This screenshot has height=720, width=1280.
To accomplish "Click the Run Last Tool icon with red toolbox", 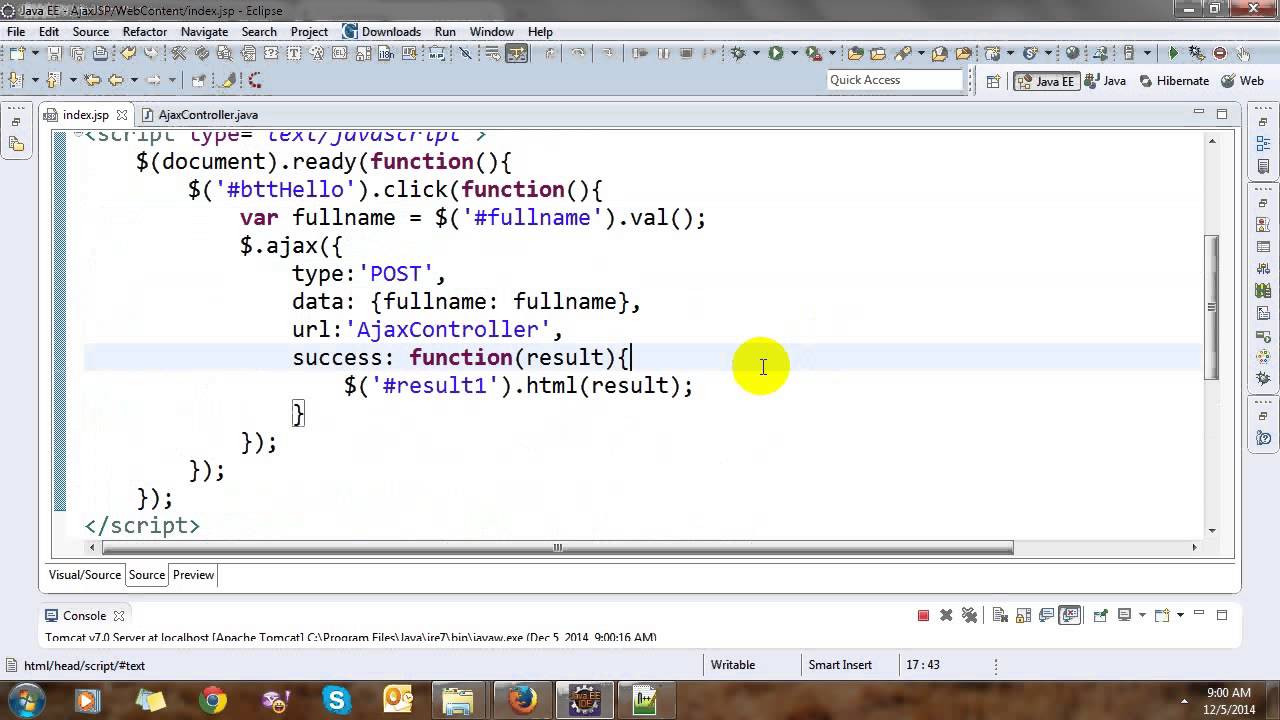I will click(x=814, y=53).
